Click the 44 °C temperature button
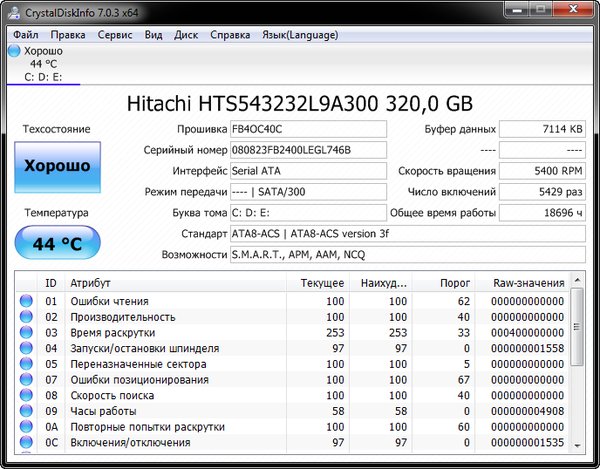 (57, 243)
